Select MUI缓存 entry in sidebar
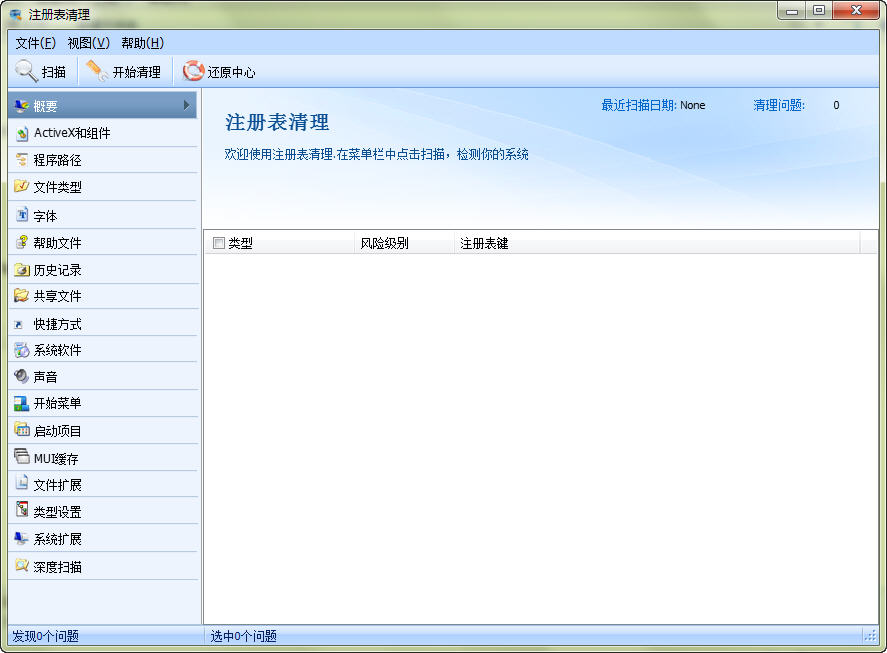The height and width of the screenshot is (653, 887). tap(56, 458)
